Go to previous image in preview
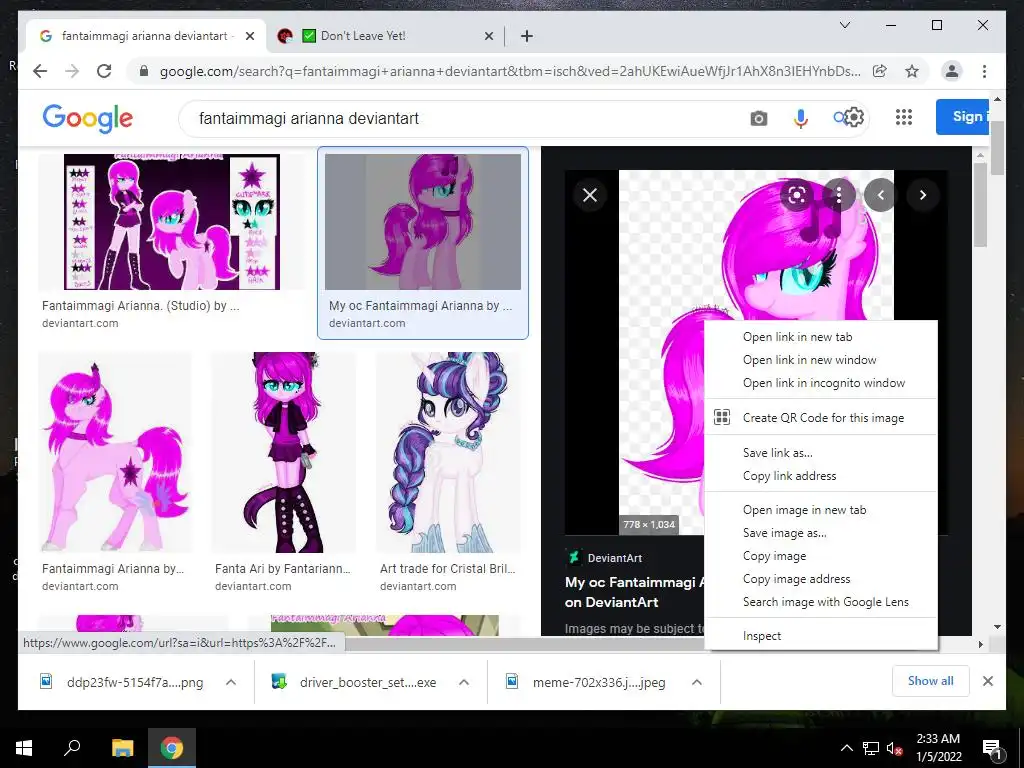Image resolution: width=1024 pixels, height=768 pixels. [x=880, y=195]
